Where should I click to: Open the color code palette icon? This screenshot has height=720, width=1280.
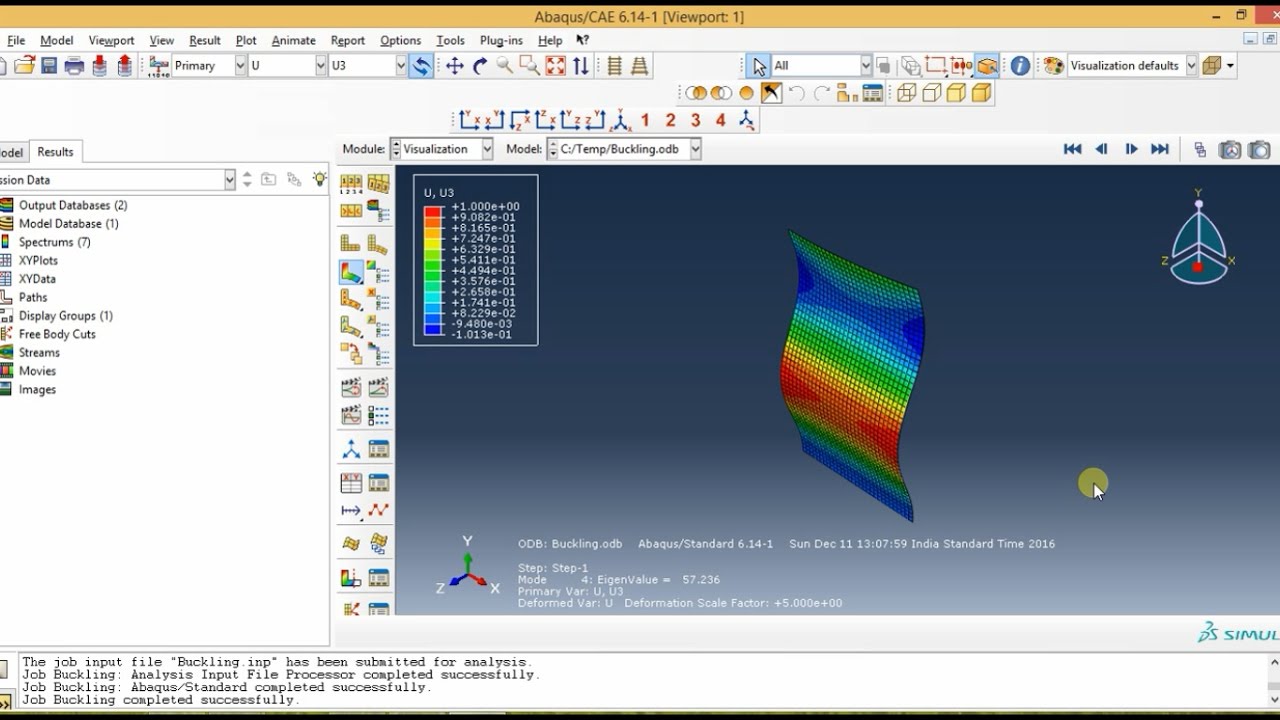1053,66
